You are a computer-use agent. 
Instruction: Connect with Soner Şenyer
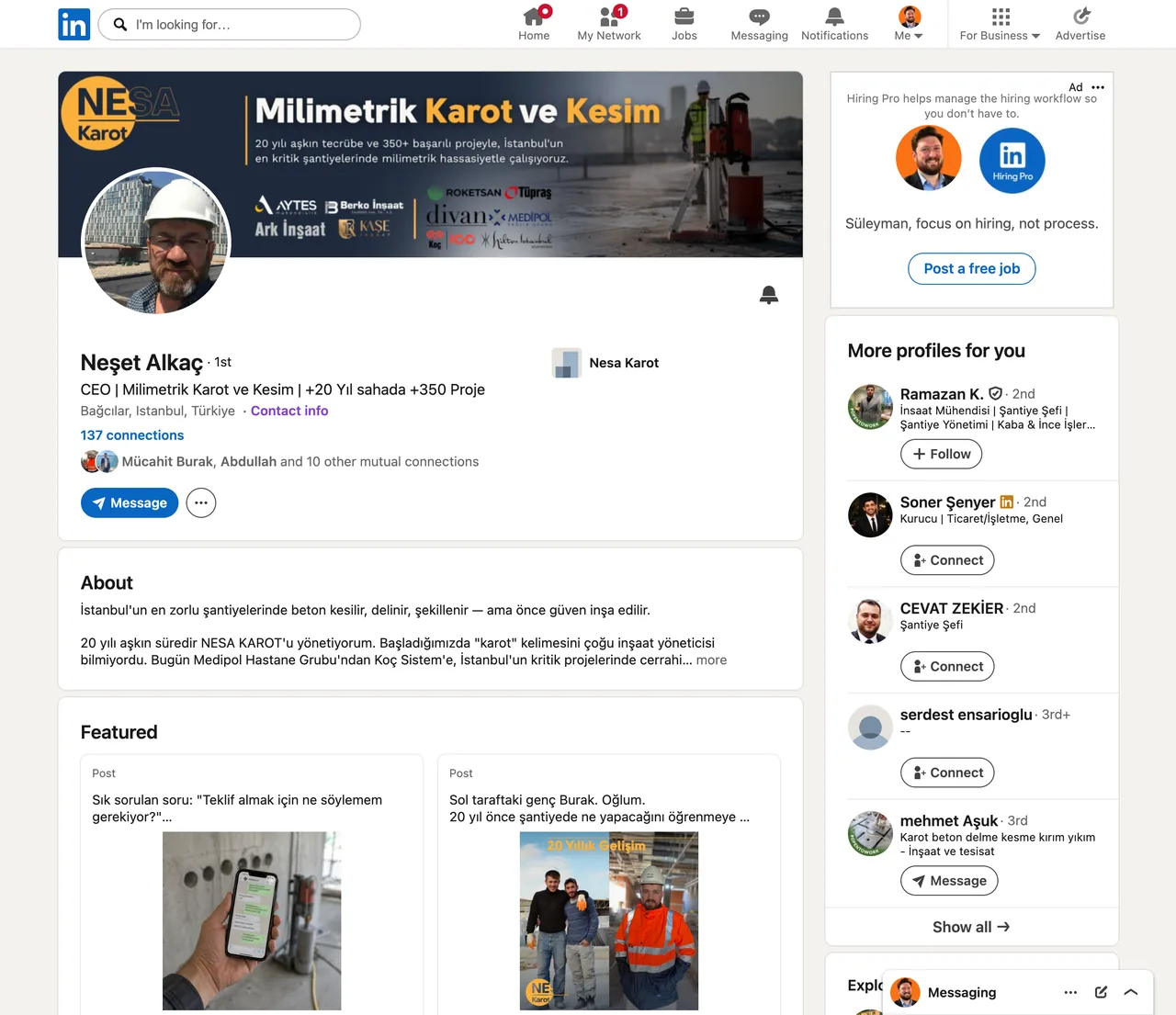[x=947, y=560]
